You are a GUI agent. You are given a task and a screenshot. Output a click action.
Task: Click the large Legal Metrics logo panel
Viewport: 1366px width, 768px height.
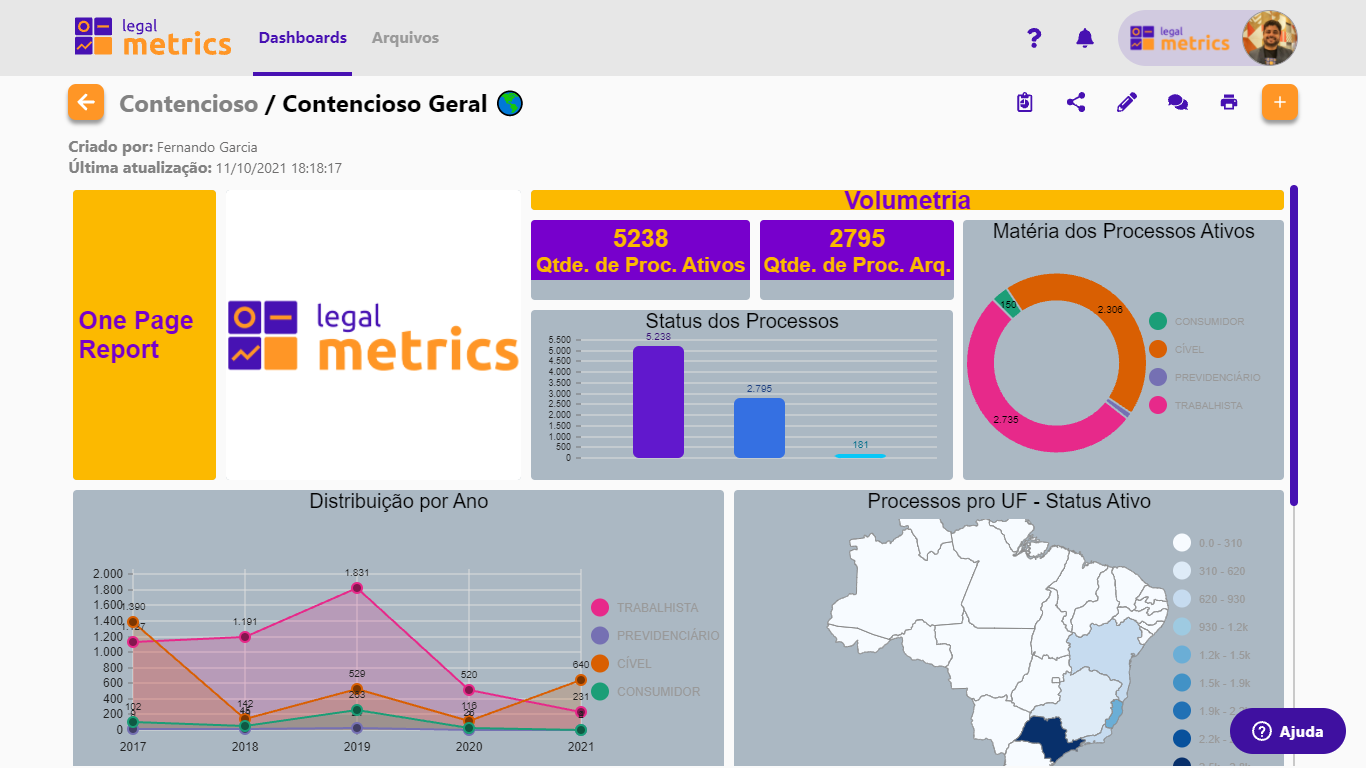point(374,335)
